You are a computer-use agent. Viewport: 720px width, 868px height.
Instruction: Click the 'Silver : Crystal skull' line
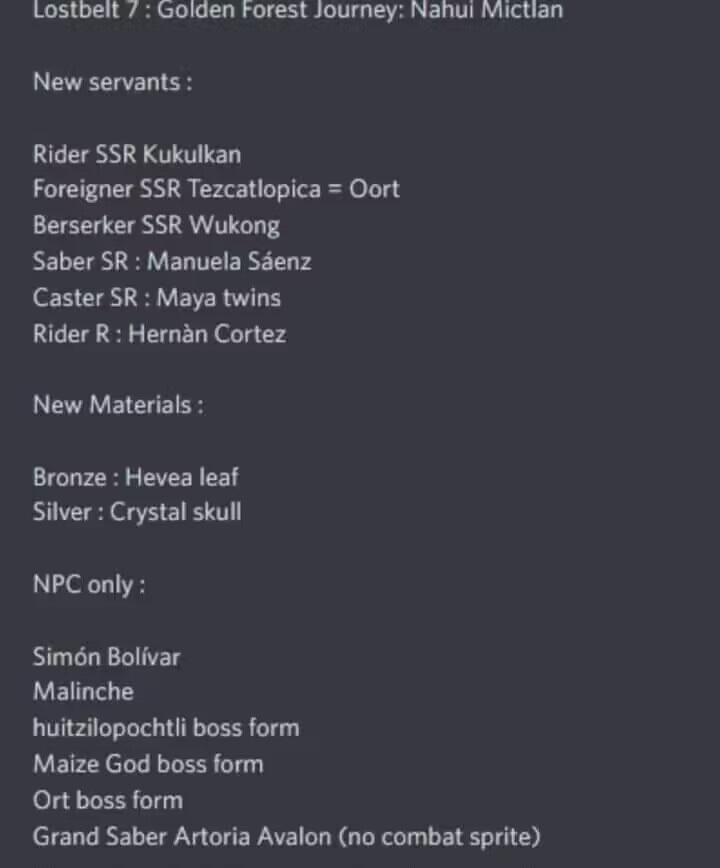tap(137, 513)
